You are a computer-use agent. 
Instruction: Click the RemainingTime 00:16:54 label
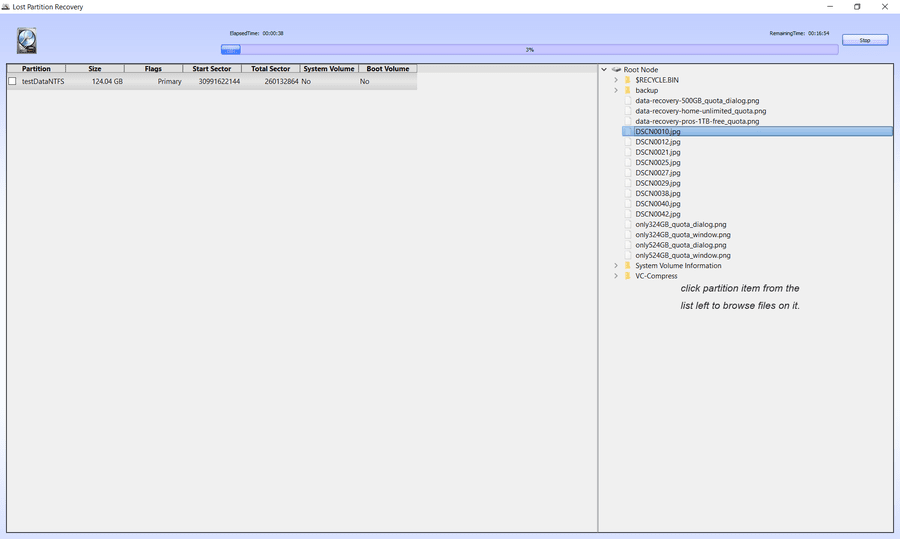(x=799, y=33)
